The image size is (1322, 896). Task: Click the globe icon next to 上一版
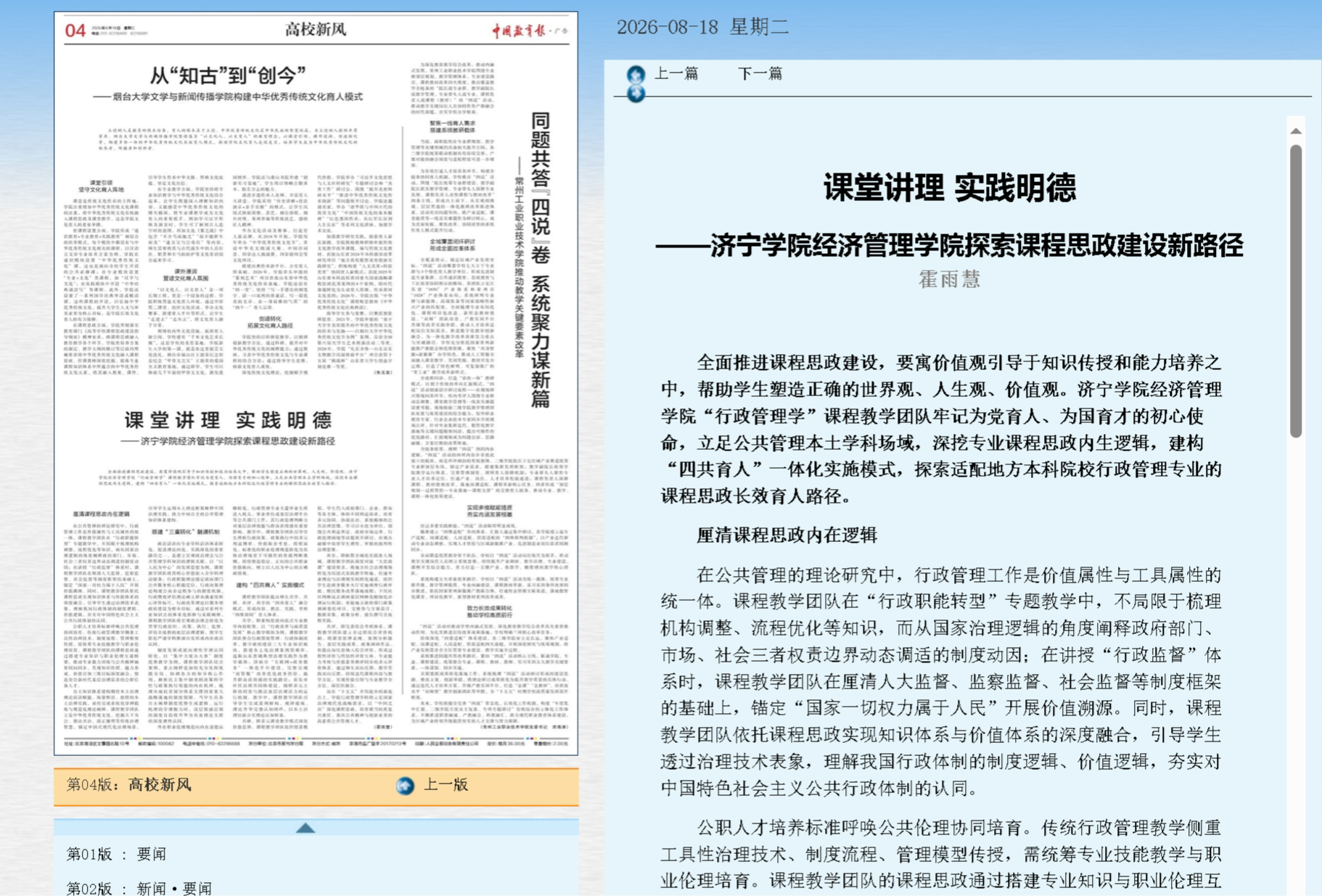(x=405, y=785)
